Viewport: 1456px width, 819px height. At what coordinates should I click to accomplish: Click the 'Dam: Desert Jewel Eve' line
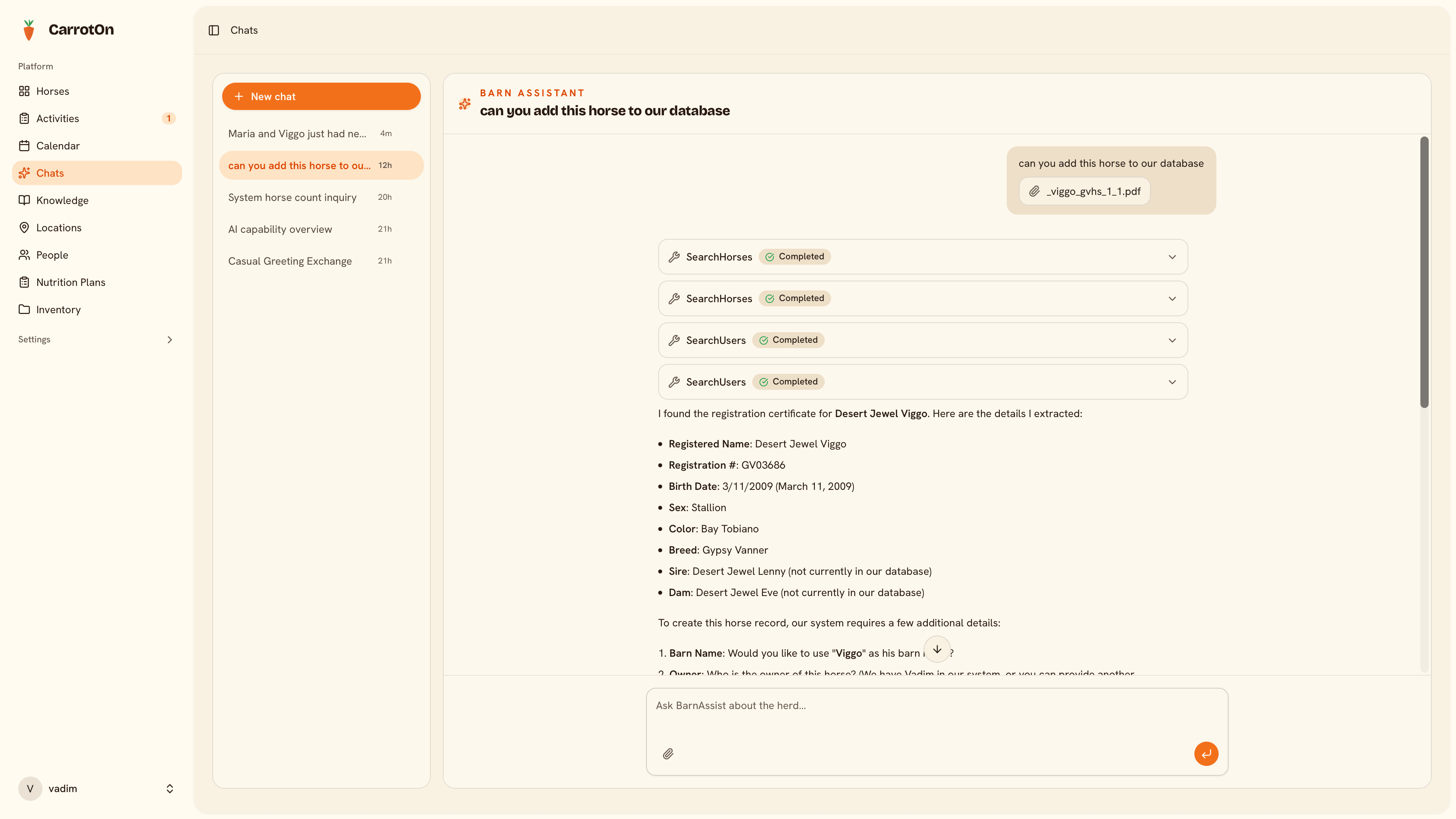coord(796,593)
